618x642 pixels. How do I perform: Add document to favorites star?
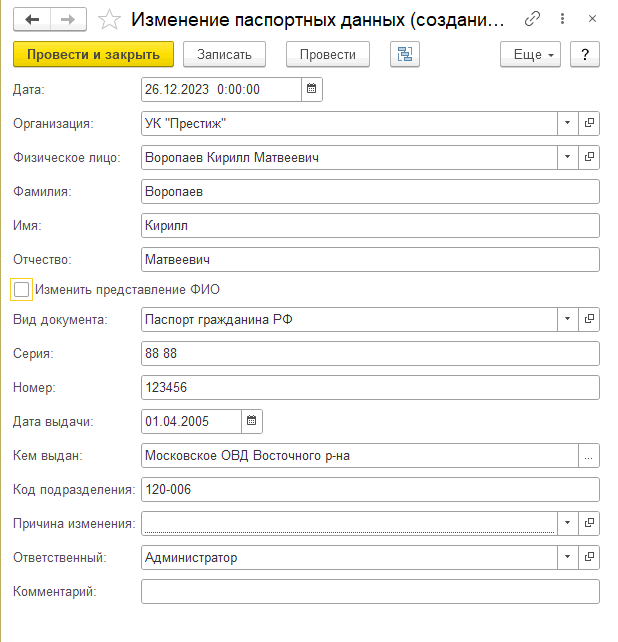coord(110,19)
